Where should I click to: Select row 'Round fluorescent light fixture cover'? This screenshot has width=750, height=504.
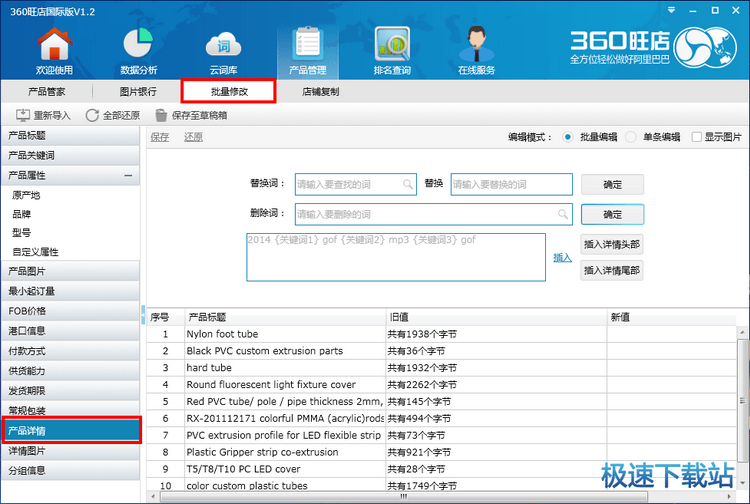tap(441, 385)
